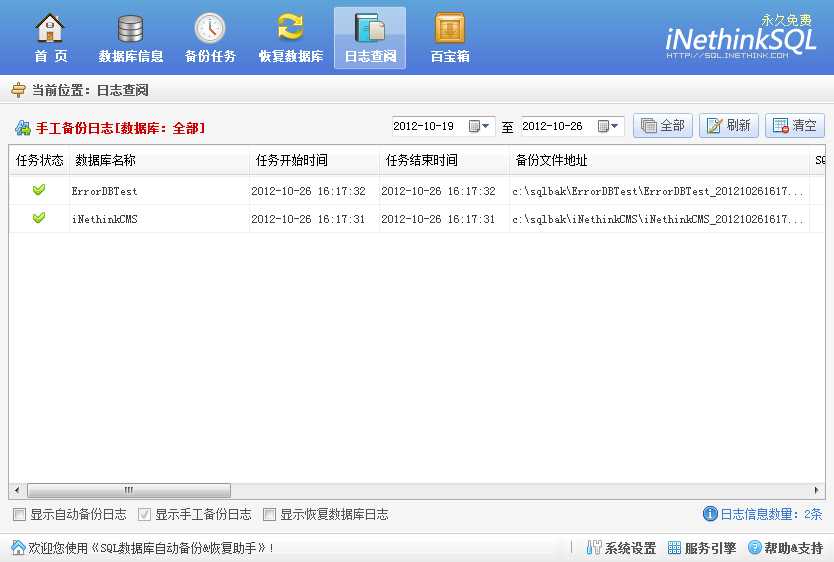This screenshot has height=562, width=834.
Task: Toggle 显示手工备份日志 checkbox
Action: (144, 514)
